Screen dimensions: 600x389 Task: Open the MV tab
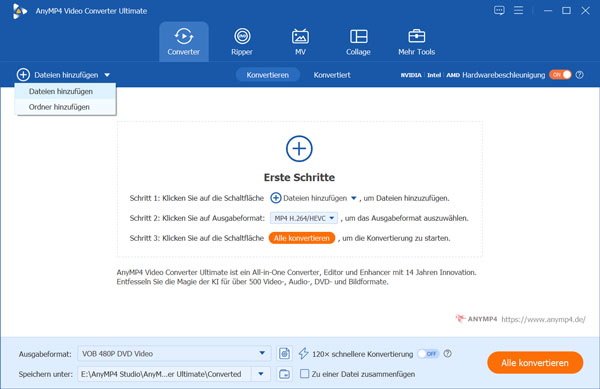(x=300, y=42)
